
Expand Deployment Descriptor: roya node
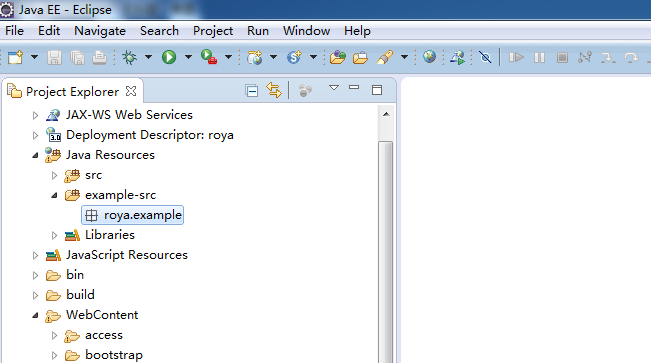(x=35, y=135)
